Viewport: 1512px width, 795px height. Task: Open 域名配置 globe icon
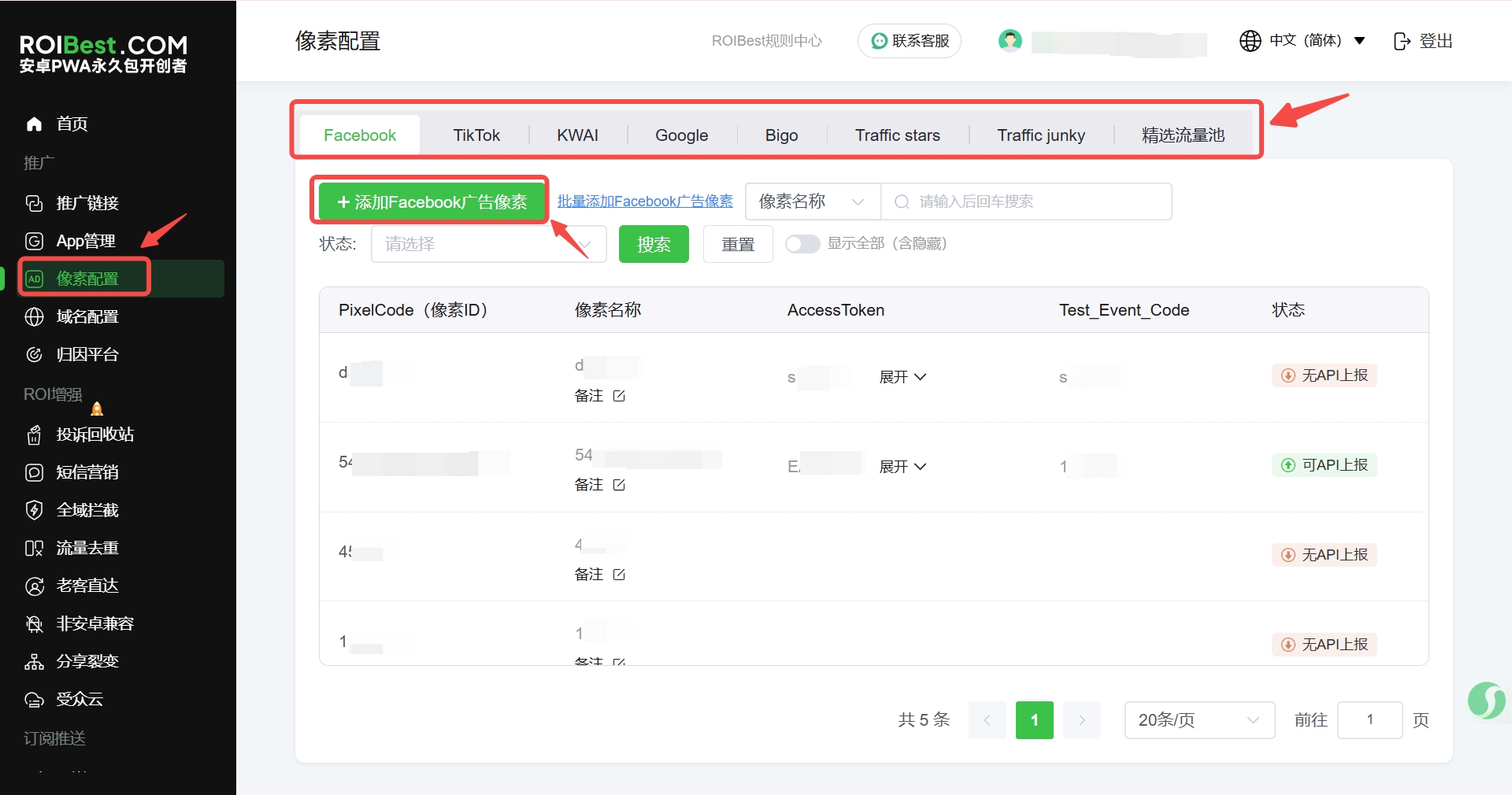click(34, 316)
